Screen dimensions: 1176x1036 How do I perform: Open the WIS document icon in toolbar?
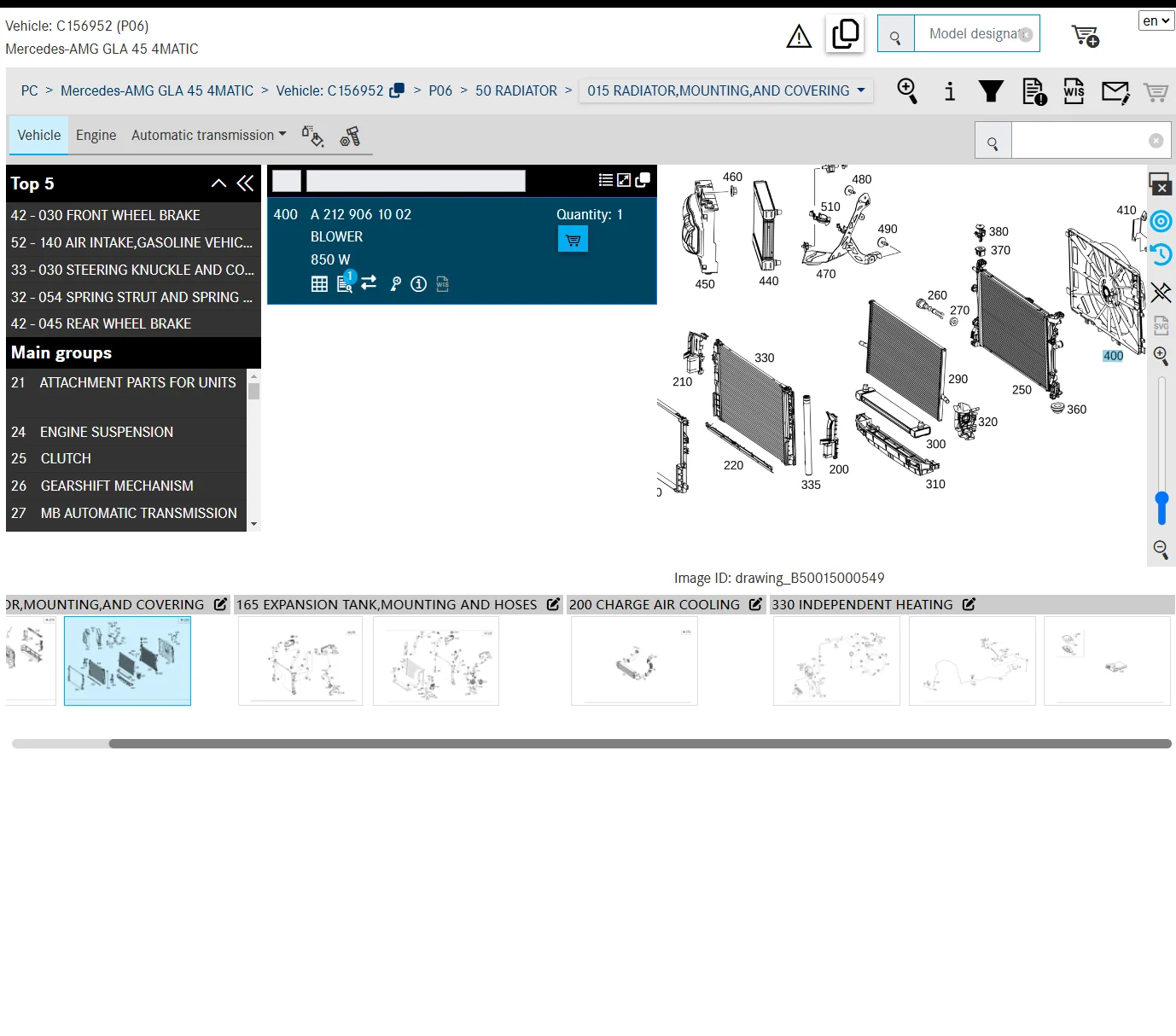point(1074,91)
